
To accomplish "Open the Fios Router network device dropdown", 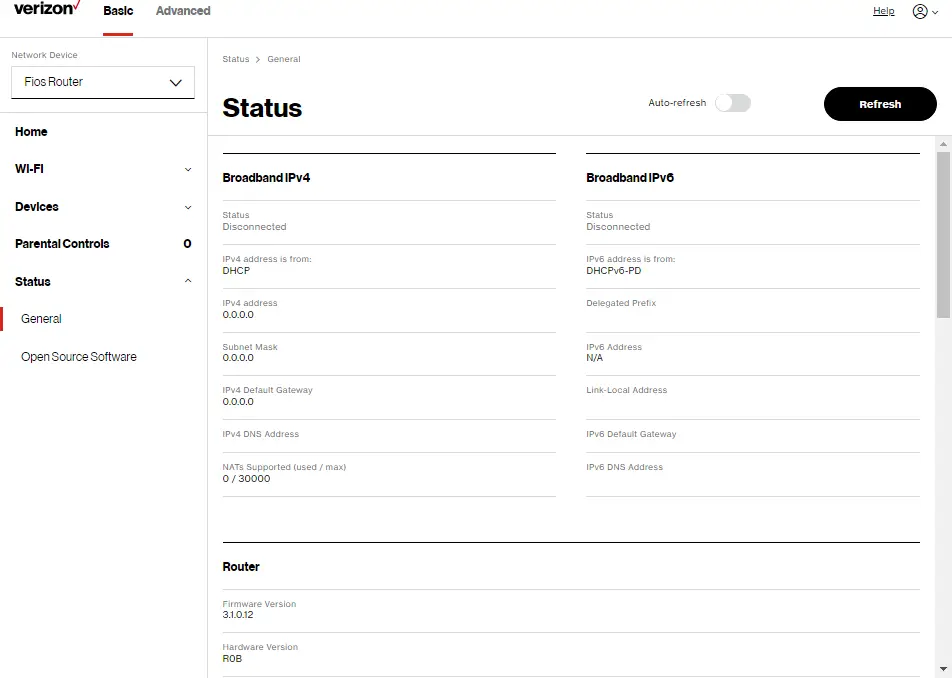I will tap(102, 82).
